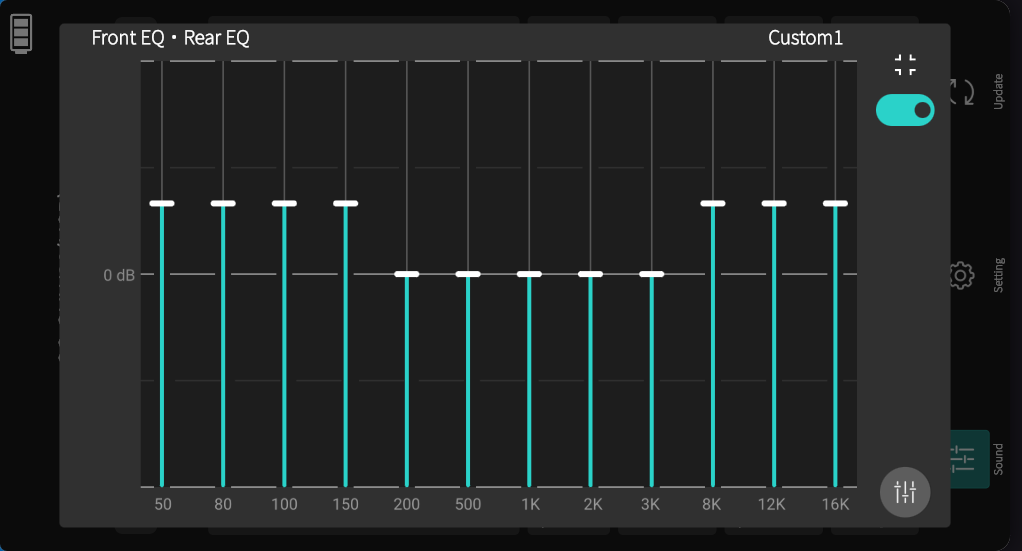The height and width of the screenshot is (551, 1022).
Task: Click the Update refresh icon
Action: click(961, 92)
